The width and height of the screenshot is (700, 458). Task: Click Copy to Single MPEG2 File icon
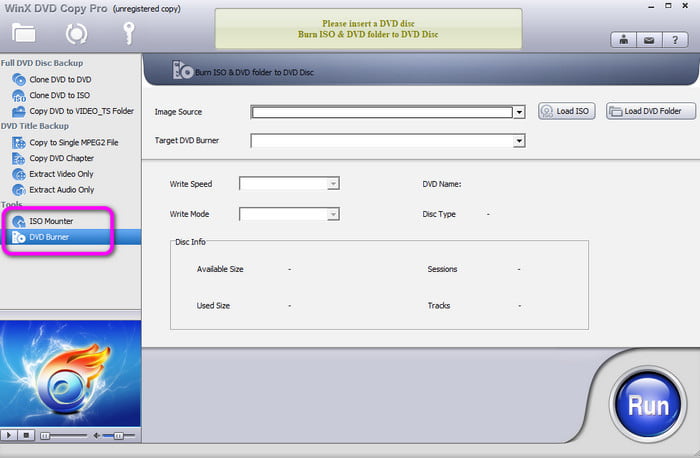[19, 143]
